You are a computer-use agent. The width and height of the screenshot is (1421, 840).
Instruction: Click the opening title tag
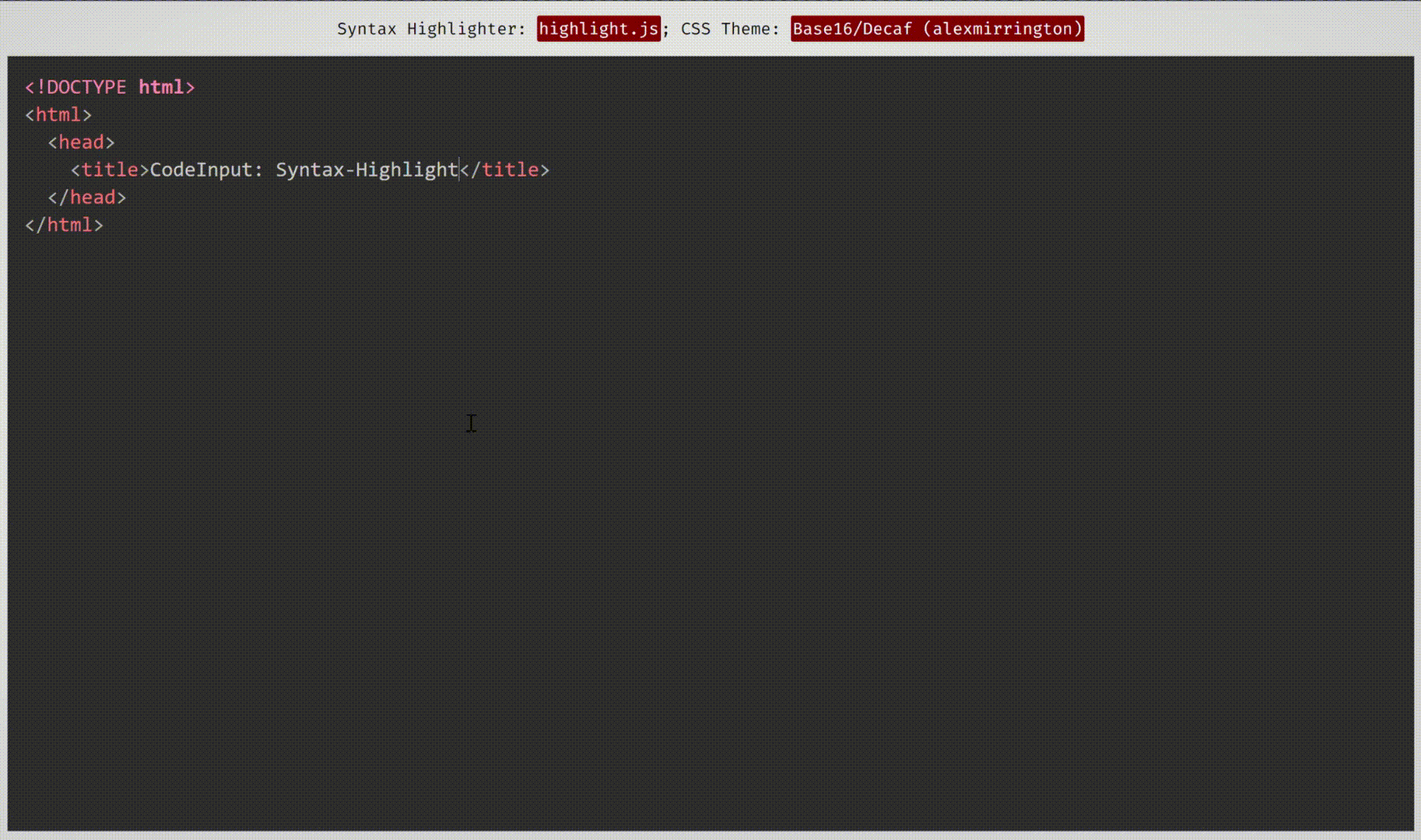(x=109, y=169)
